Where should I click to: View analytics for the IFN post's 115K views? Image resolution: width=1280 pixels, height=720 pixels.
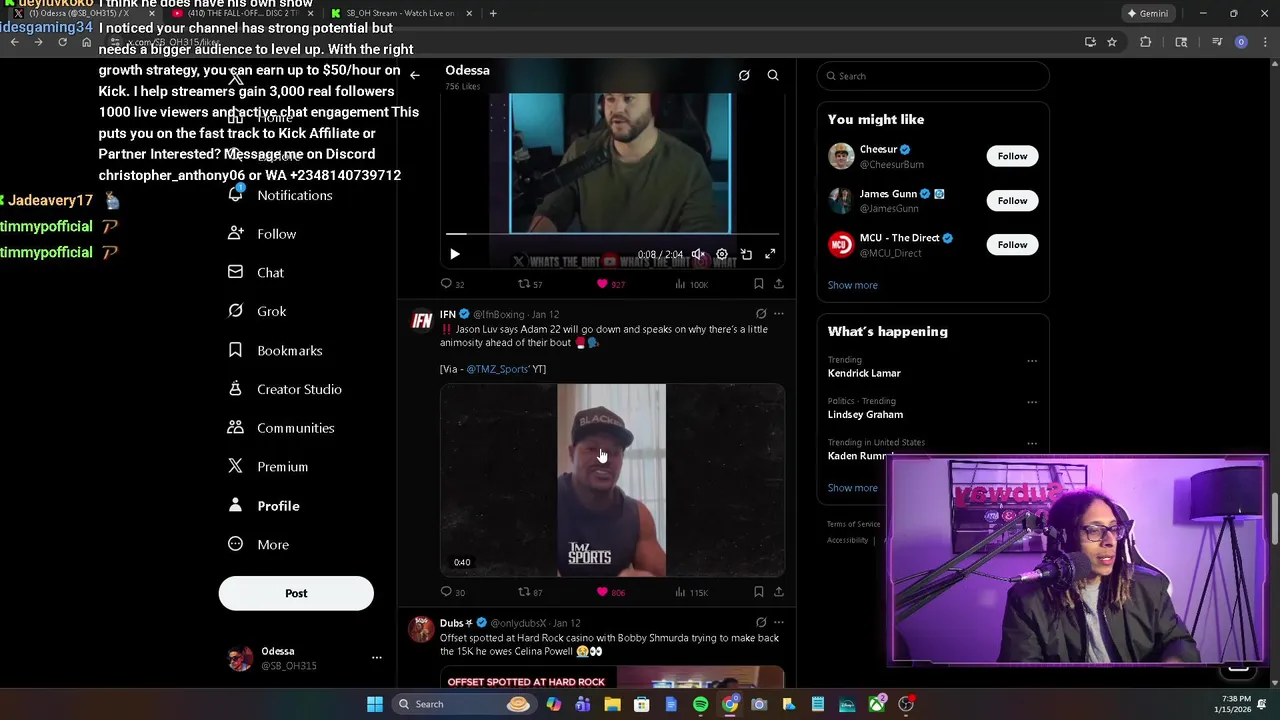[691, 592]
